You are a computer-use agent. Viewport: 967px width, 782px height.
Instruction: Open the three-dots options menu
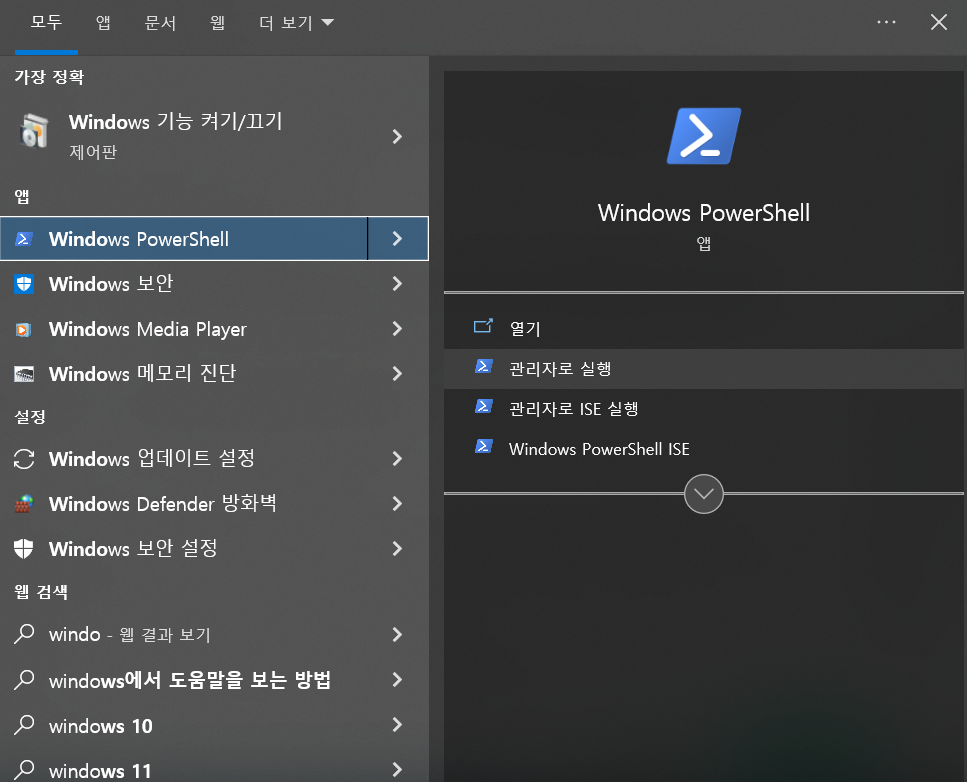click(x=886, y=22)
